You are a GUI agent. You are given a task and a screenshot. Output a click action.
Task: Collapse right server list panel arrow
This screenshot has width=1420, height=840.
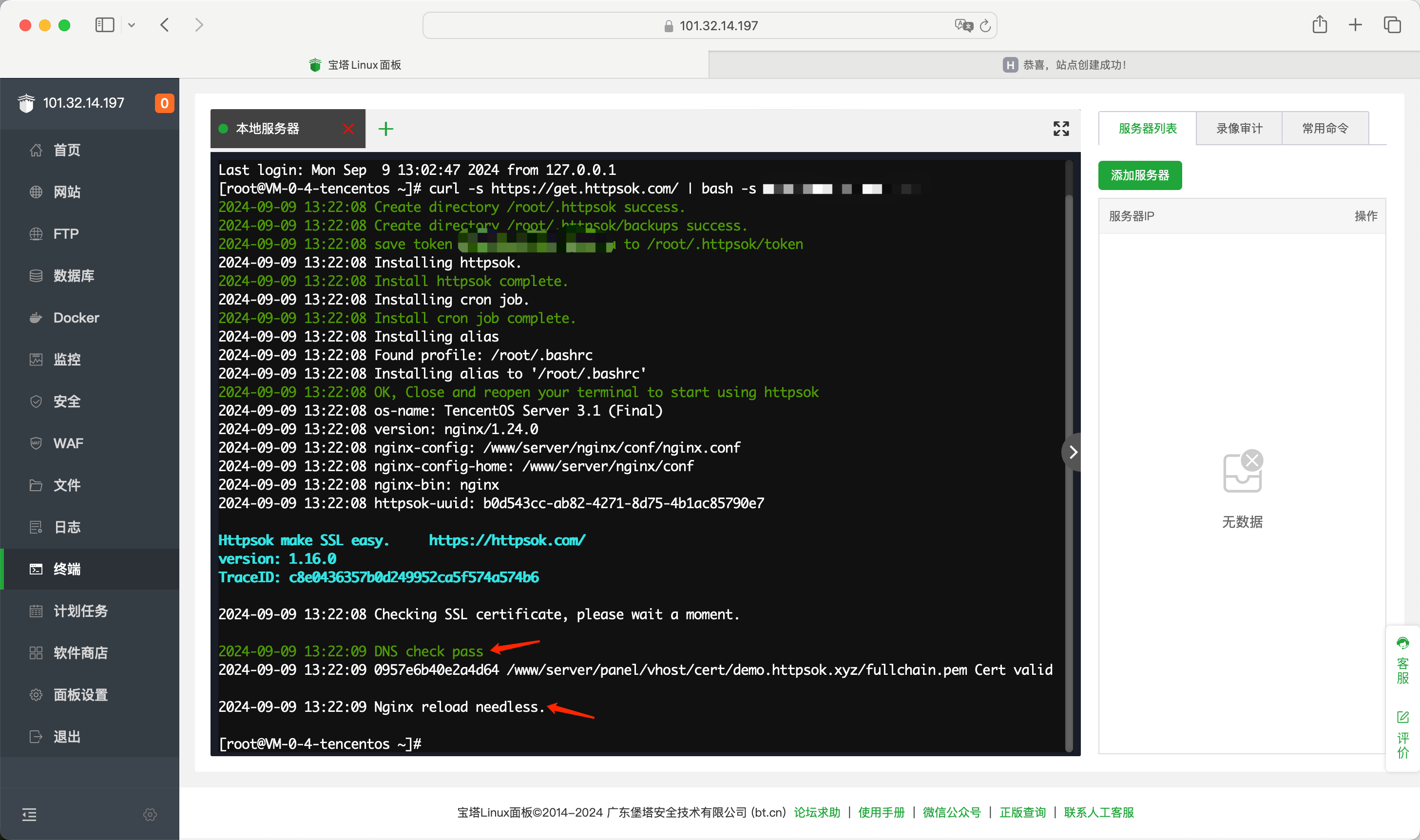click(1073, 452)
